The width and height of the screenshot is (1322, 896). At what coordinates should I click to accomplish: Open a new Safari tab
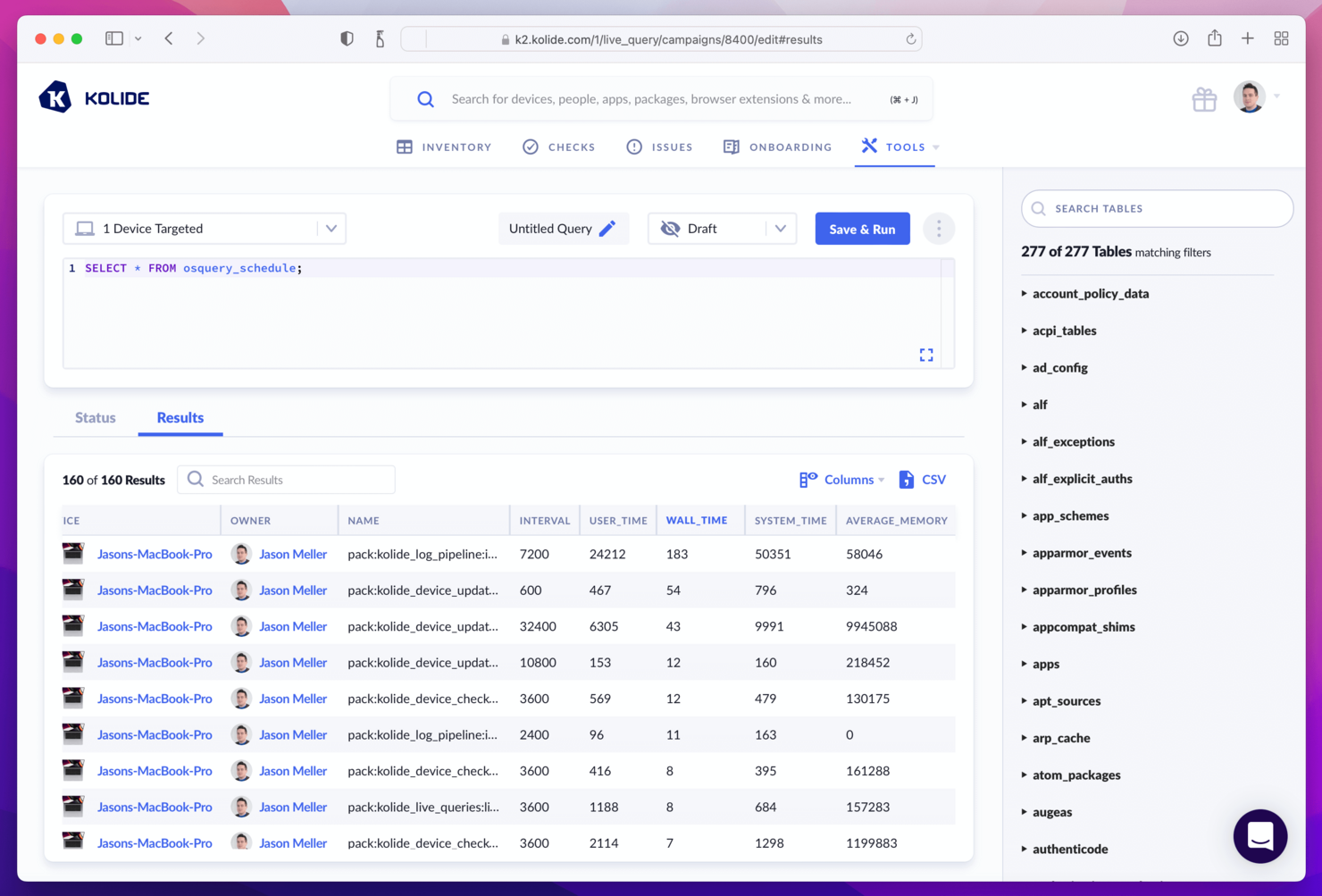click(x=1248, y=38)
